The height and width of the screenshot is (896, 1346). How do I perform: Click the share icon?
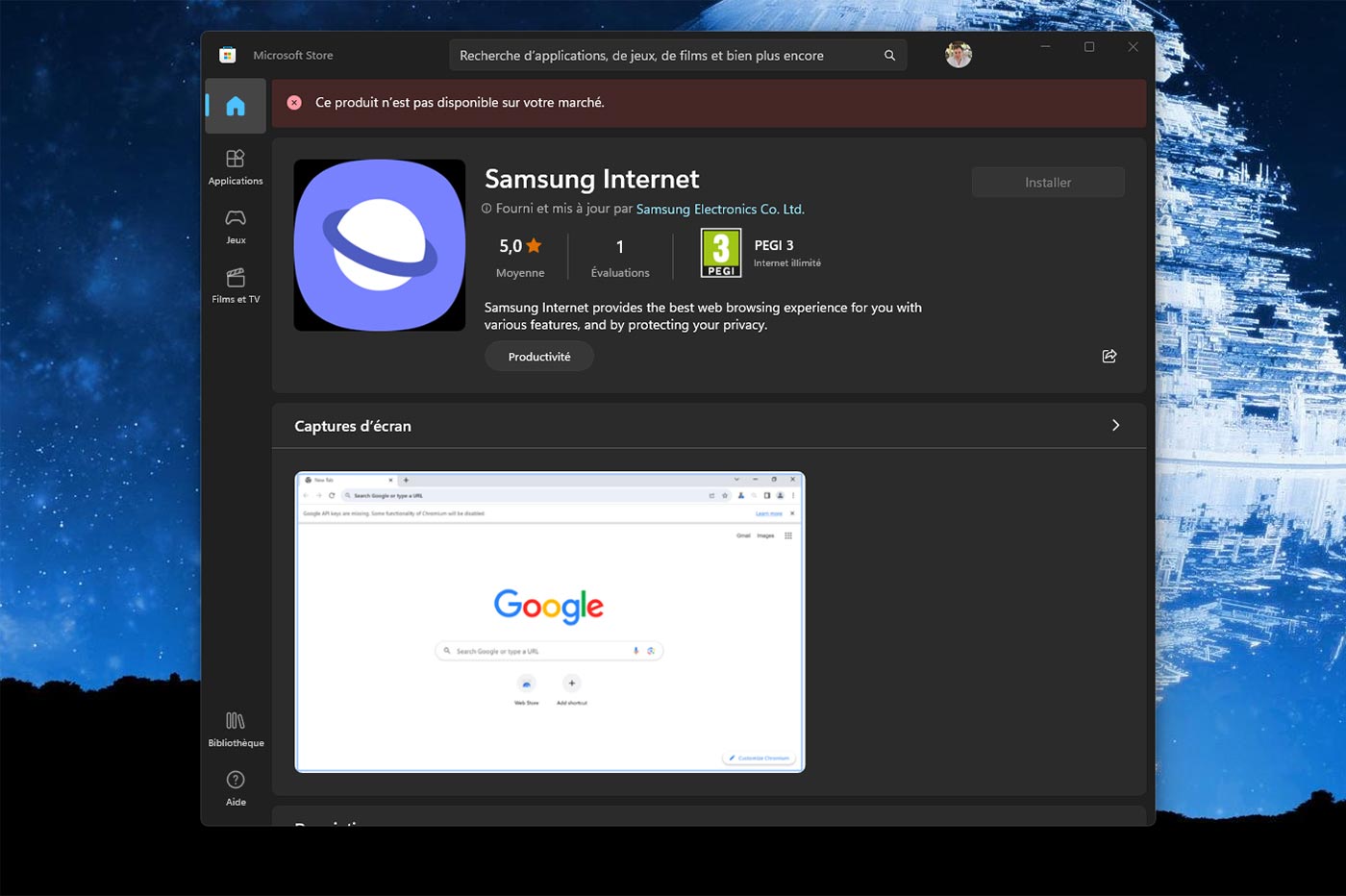click(1109, 356)
